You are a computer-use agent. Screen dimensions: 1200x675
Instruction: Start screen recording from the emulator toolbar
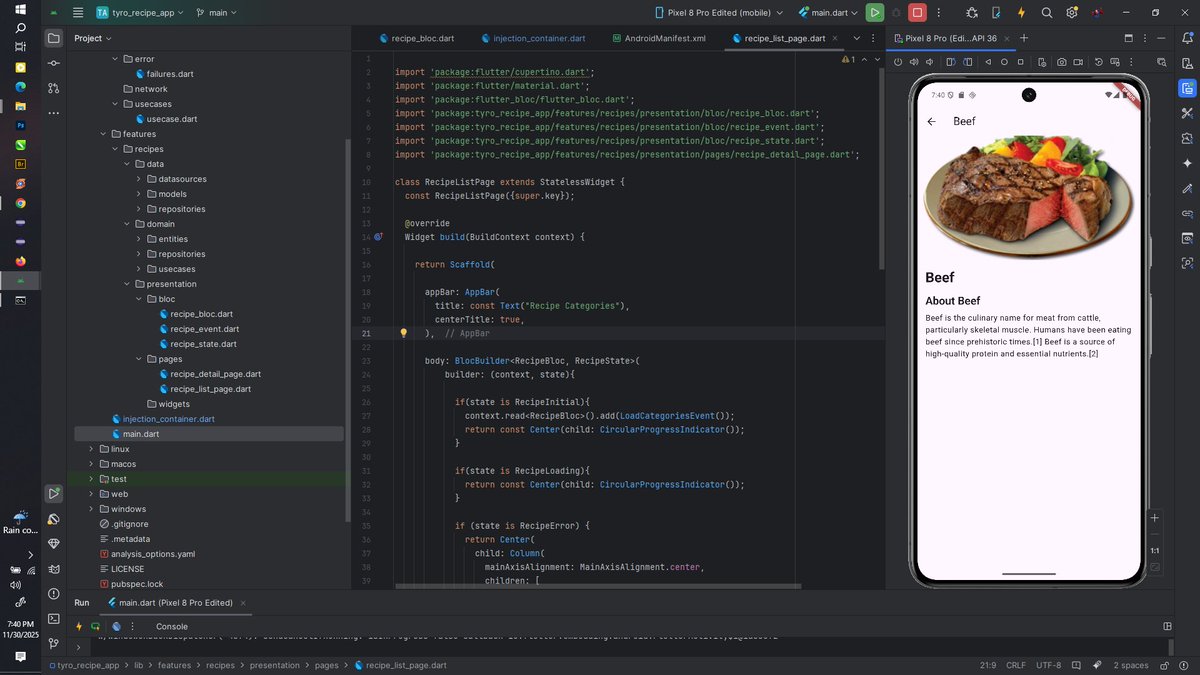(x=1077, y=61)
